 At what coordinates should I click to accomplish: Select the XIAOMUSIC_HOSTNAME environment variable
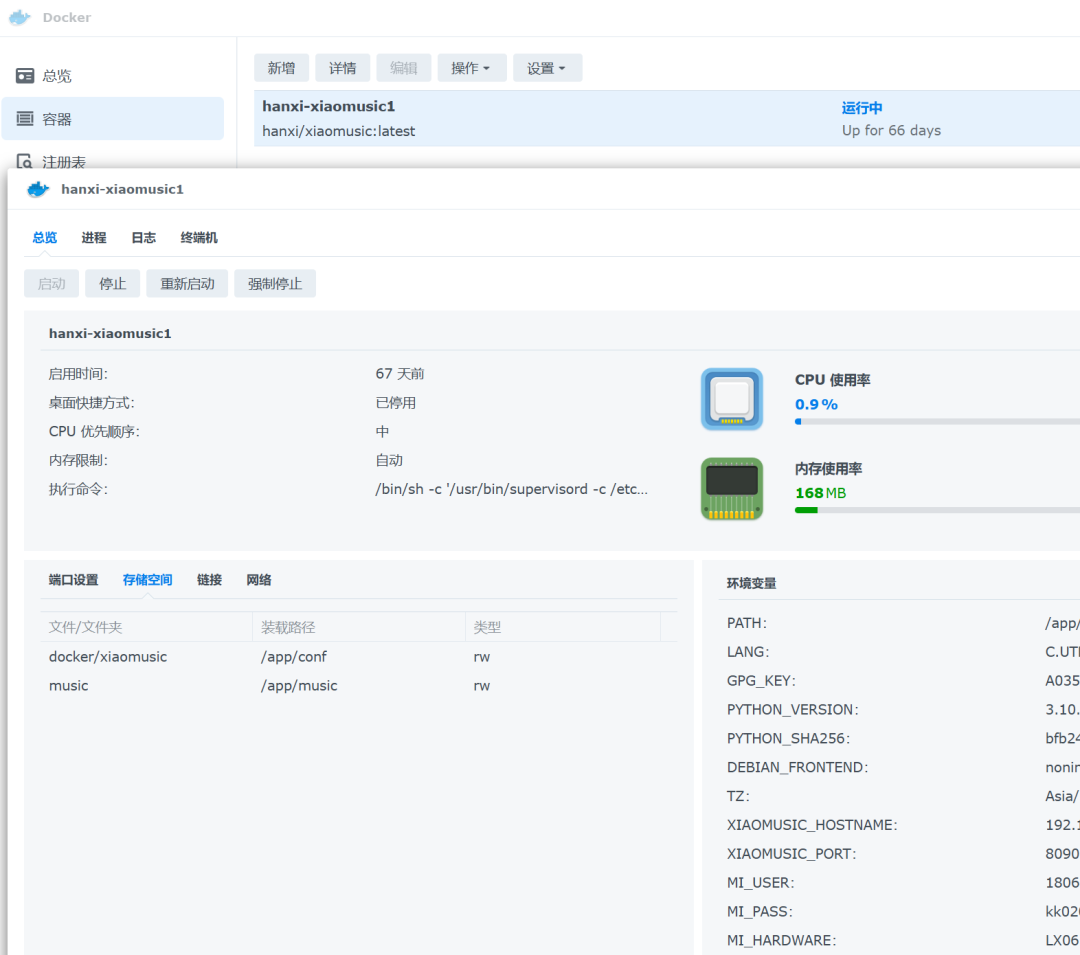click(x=812, y=825)
